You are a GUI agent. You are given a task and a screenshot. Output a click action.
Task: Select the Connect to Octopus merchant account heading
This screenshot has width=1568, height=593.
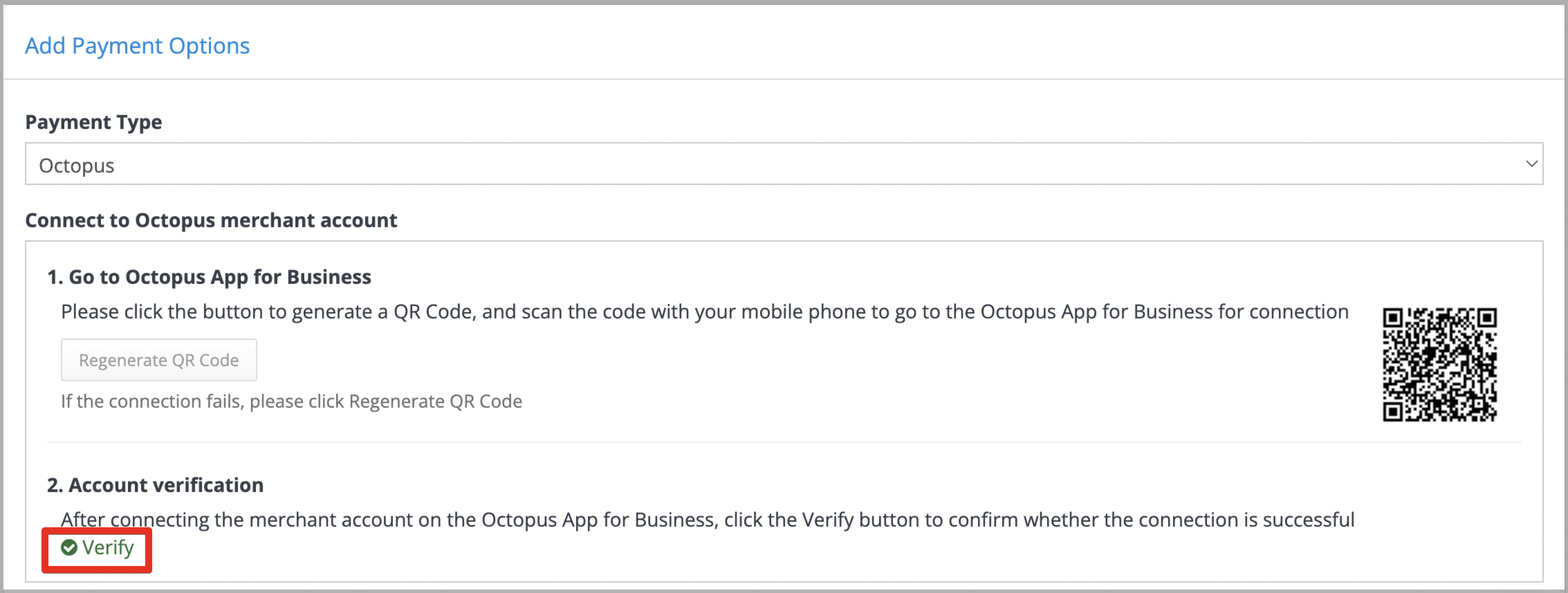click(211, 220)
